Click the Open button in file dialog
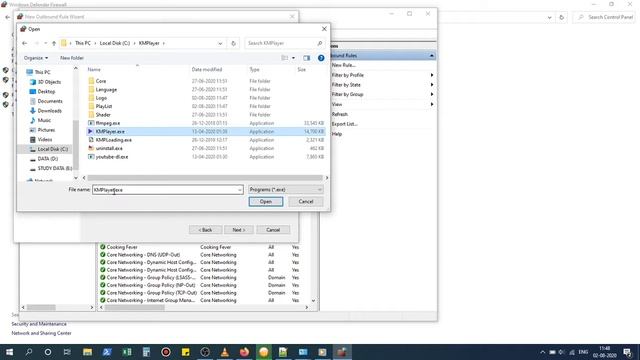Image resolution: width=640 pixels, height=360 pixels. (266, 202)
